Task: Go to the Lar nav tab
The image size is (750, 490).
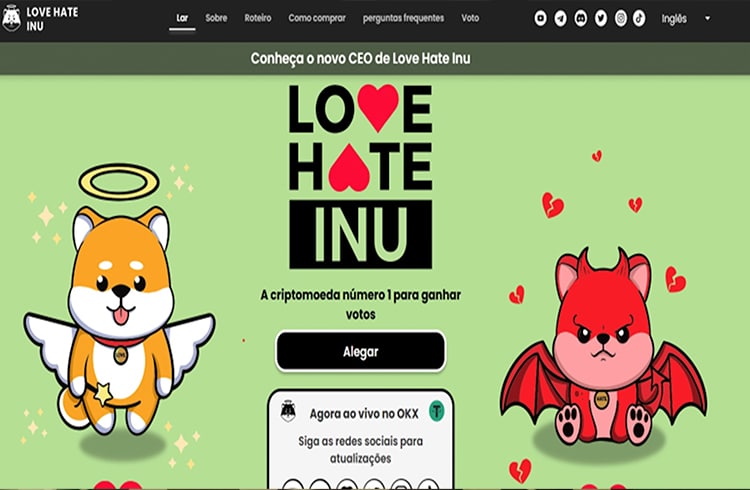Action: 182,18
